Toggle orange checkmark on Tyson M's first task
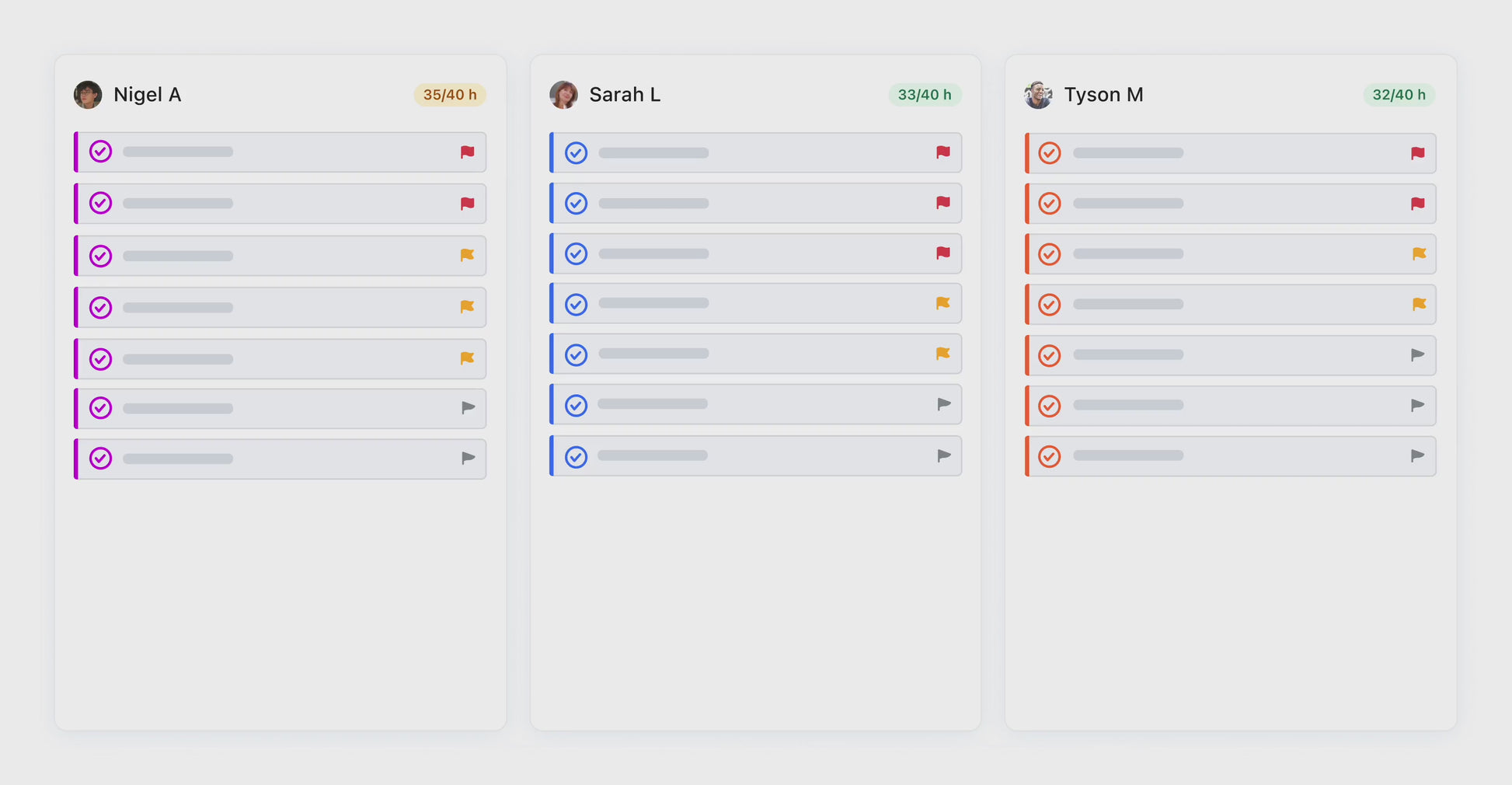The image size is (1512, 785). (x=1050, y=153)
